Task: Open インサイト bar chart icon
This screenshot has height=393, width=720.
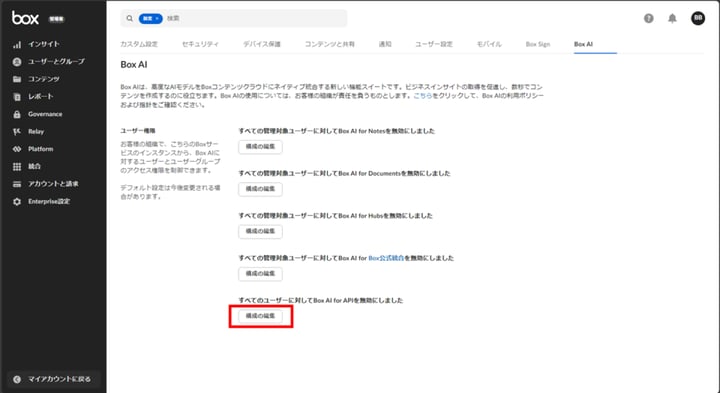Action: (17, 45)
